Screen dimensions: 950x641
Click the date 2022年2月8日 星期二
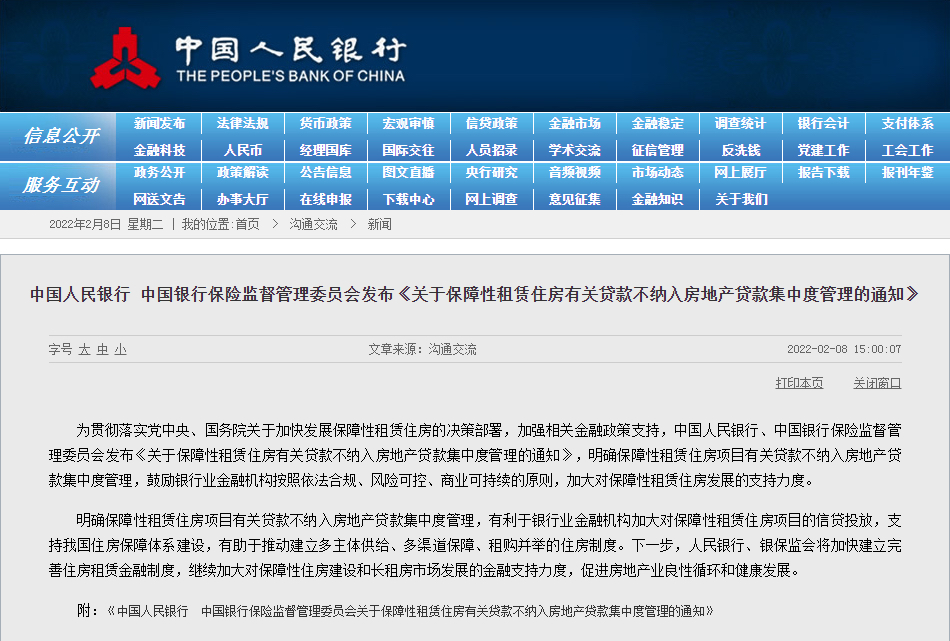click(x=106, y=225)
